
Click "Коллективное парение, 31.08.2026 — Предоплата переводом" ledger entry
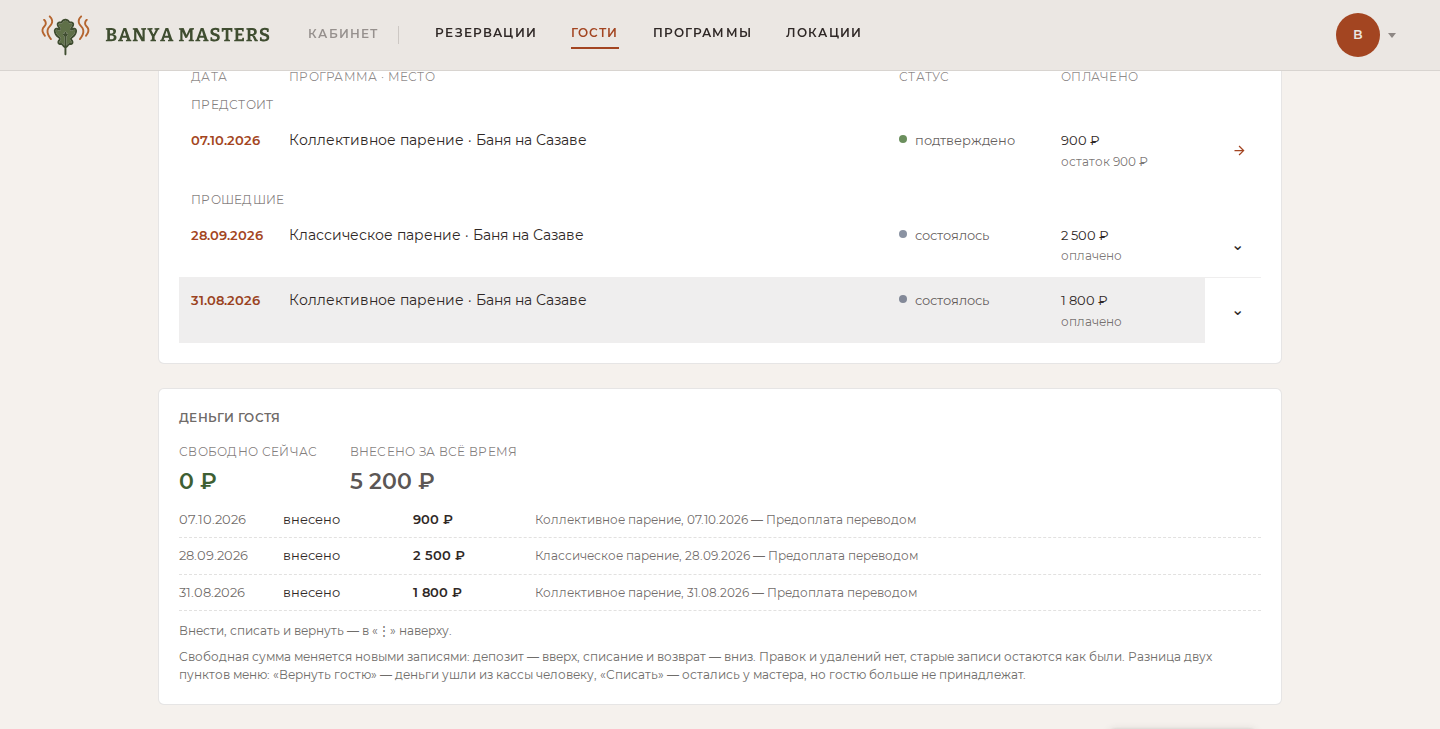[x=726, y=593]
